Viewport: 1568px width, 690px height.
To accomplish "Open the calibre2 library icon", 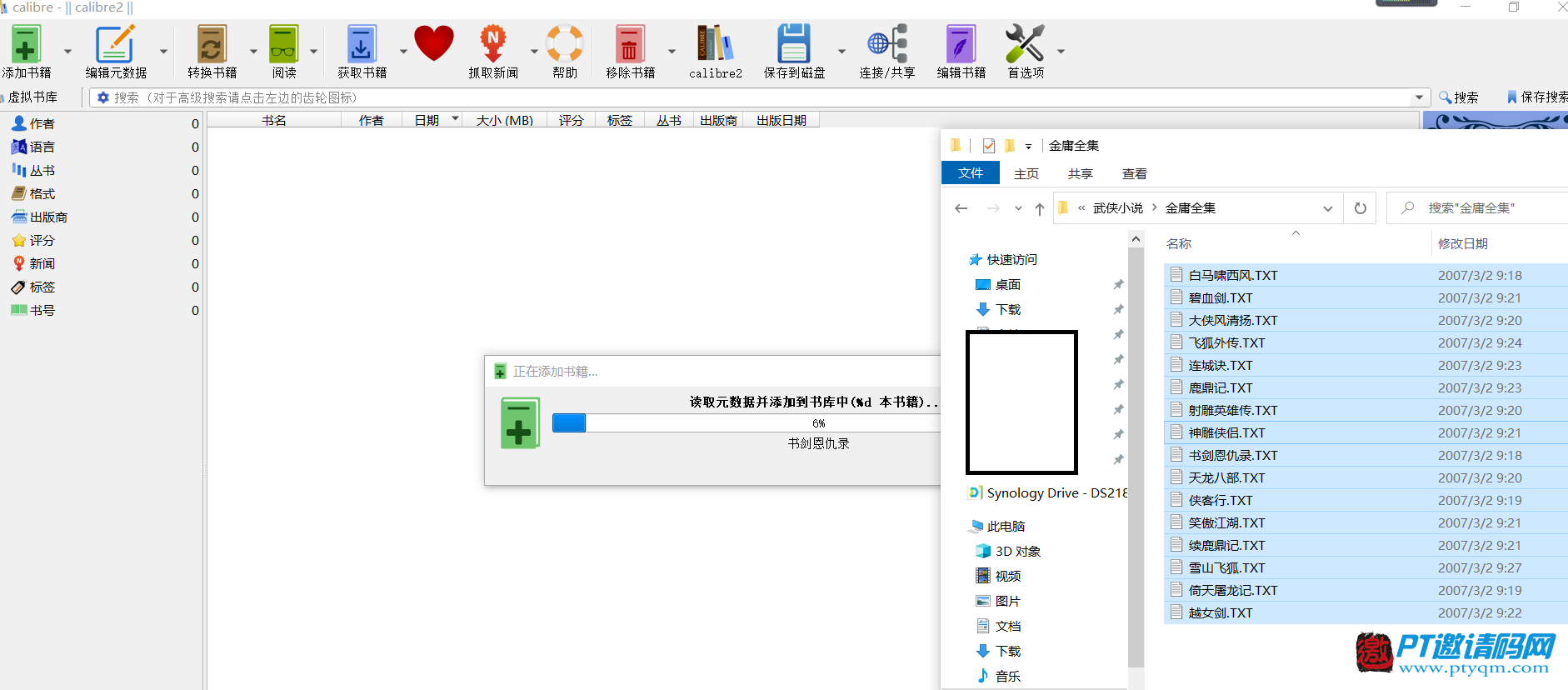I will [716, 43].
